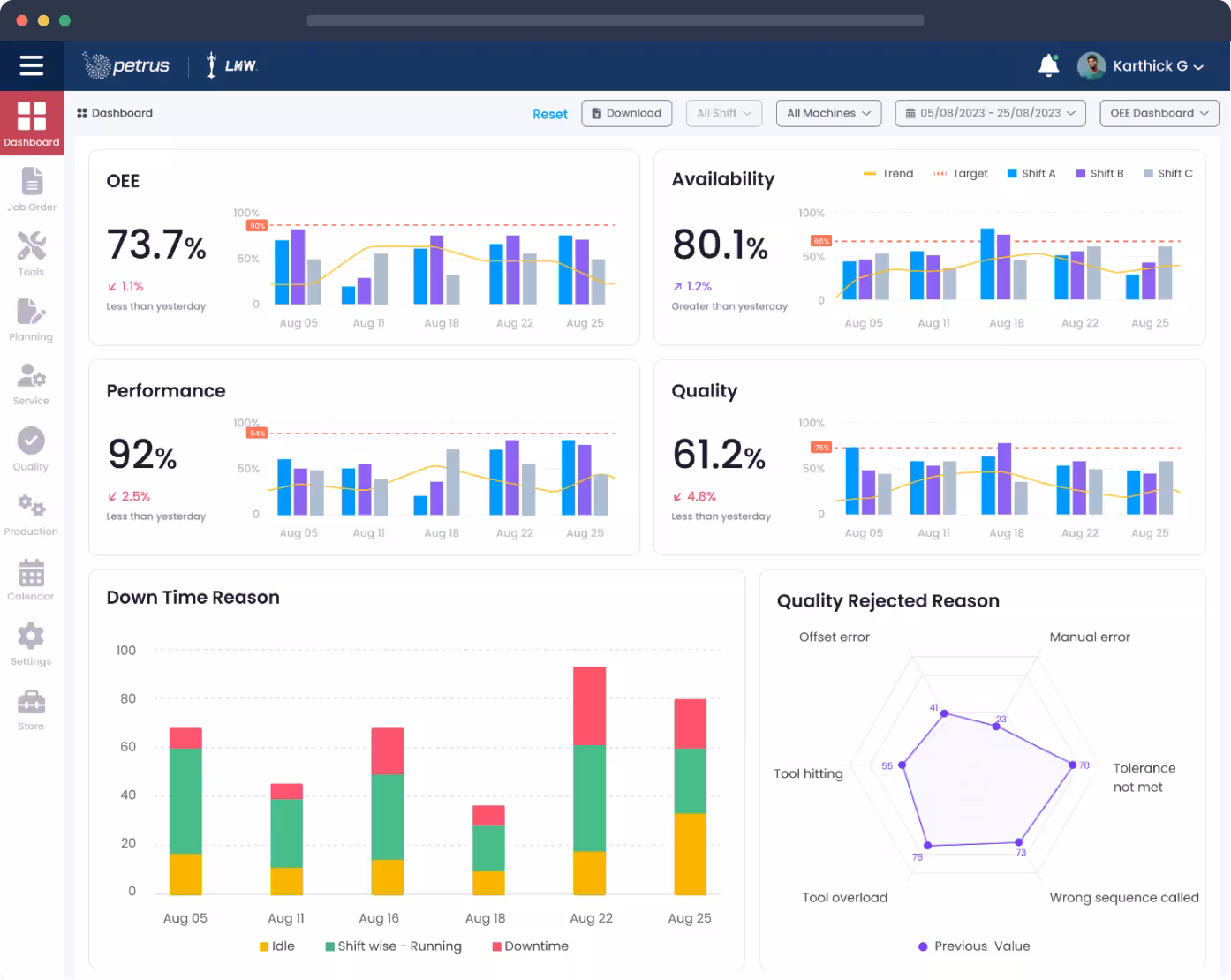This screenshot has width=1231, height=980.
Task: Click the LMW logo
Action: [231, 65]
